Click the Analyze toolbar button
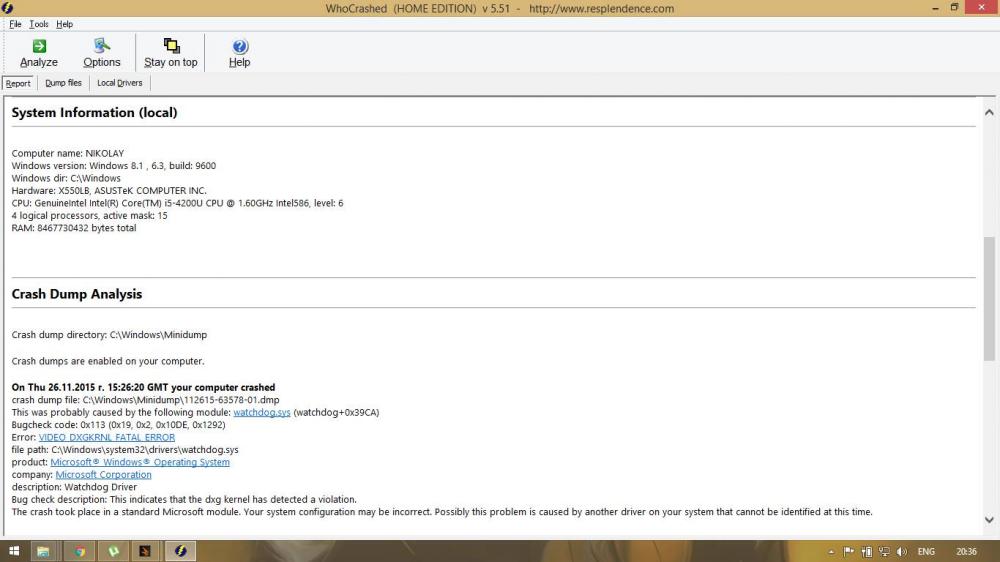The width and height of the screenshot is (1000, 562). pyautogui.click(x=39, y=53)
